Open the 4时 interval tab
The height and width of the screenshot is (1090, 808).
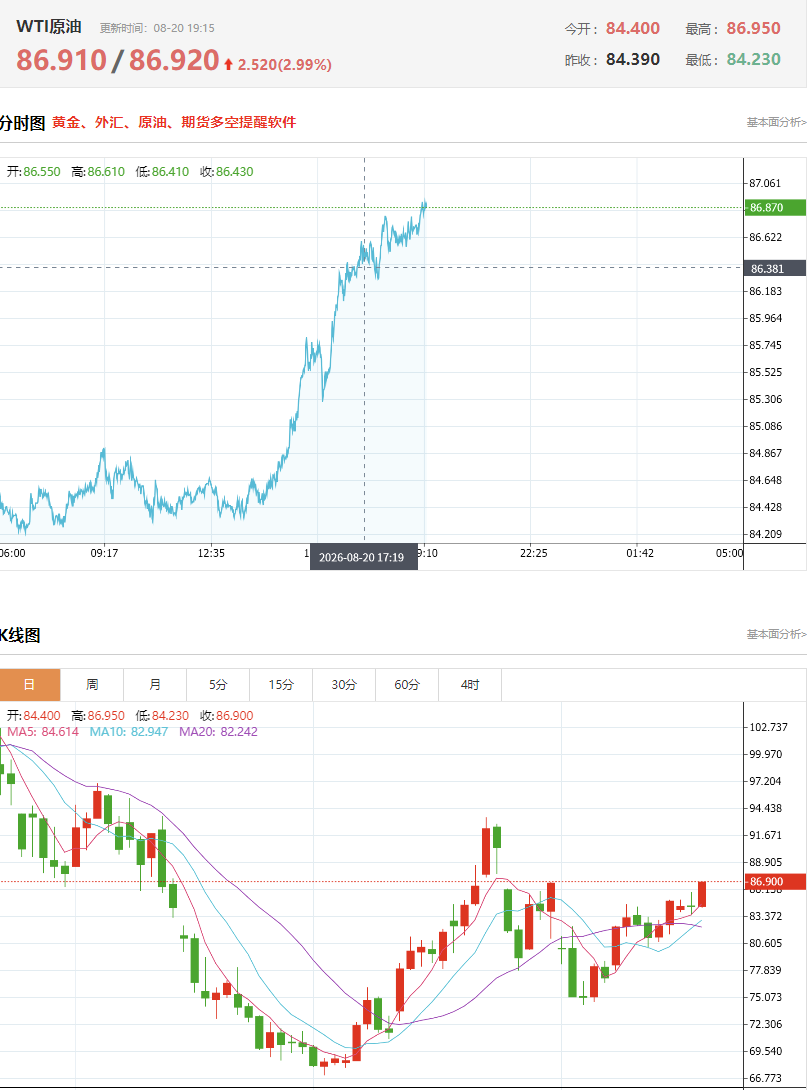coord(470,685)
